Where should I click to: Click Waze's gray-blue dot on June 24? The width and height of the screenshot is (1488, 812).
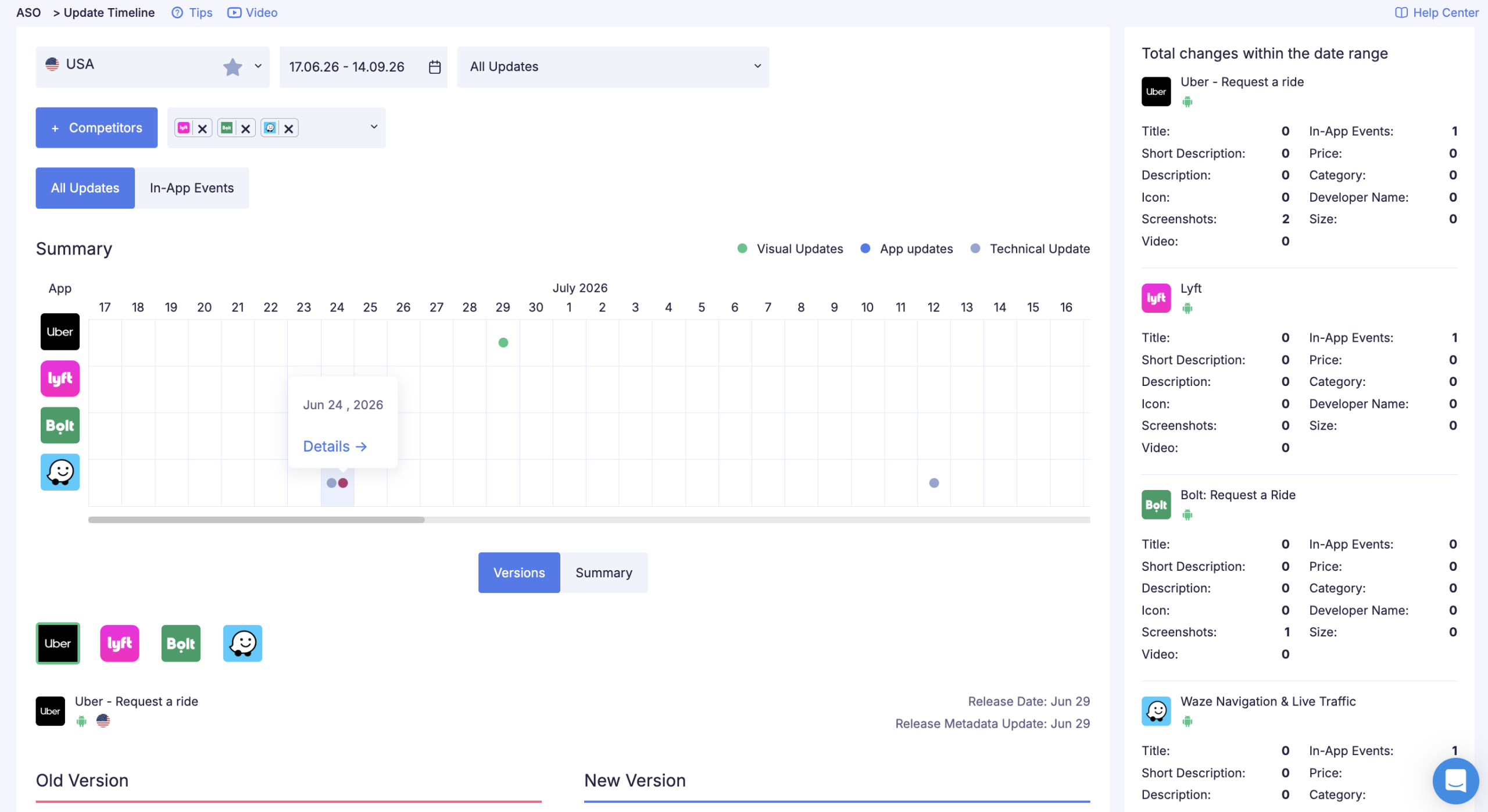point(331,483)
